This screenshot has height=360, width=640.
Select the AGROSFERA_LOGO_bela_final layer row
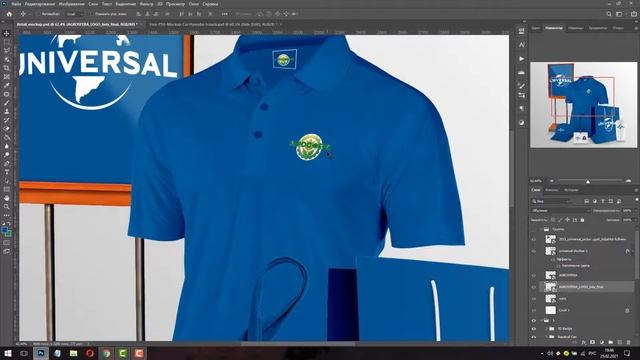(587, 287)
